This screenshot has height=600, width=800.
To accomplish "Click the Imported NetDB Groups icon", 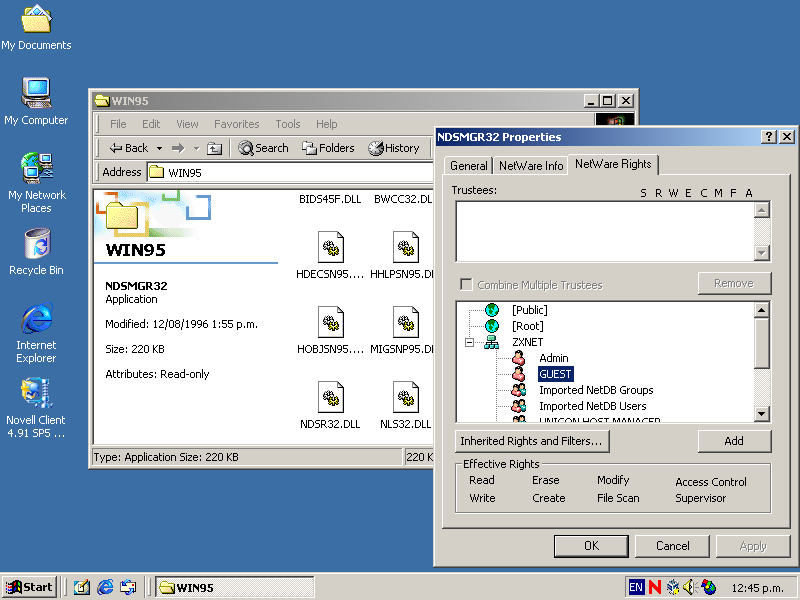I will pyautogui.click(x=519, y=390).
